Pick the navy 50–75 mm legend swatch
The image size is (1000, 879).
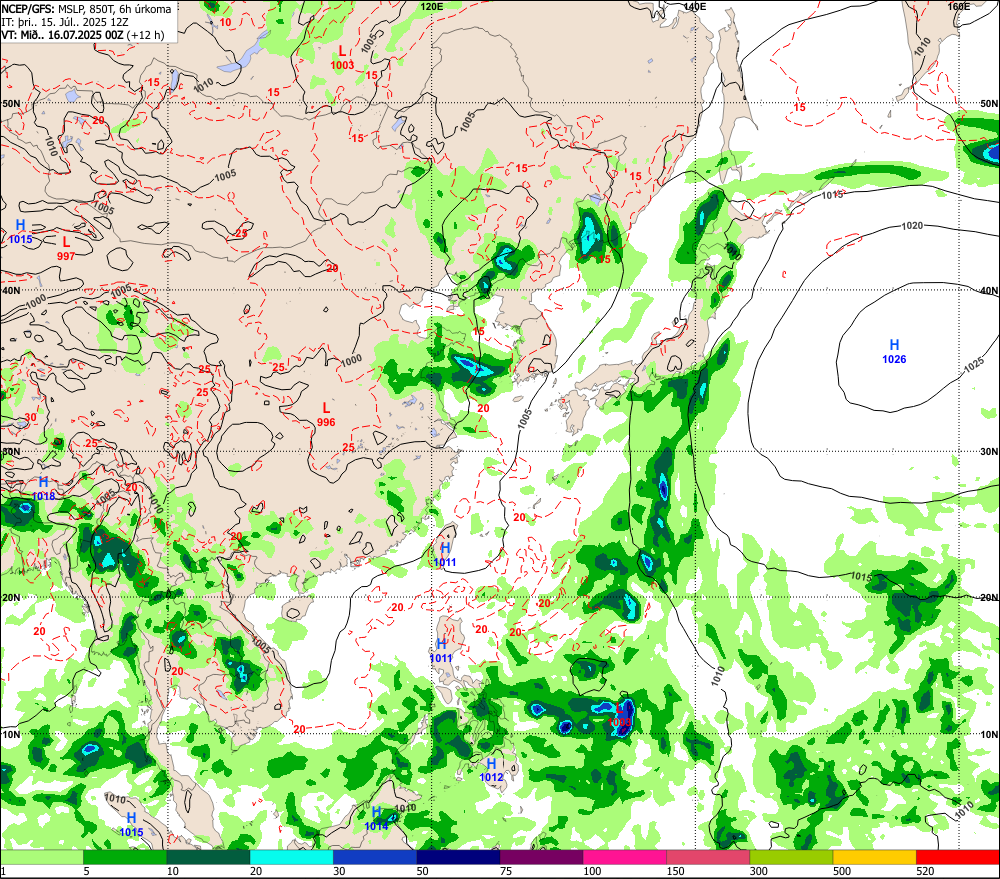click(458, 857)
